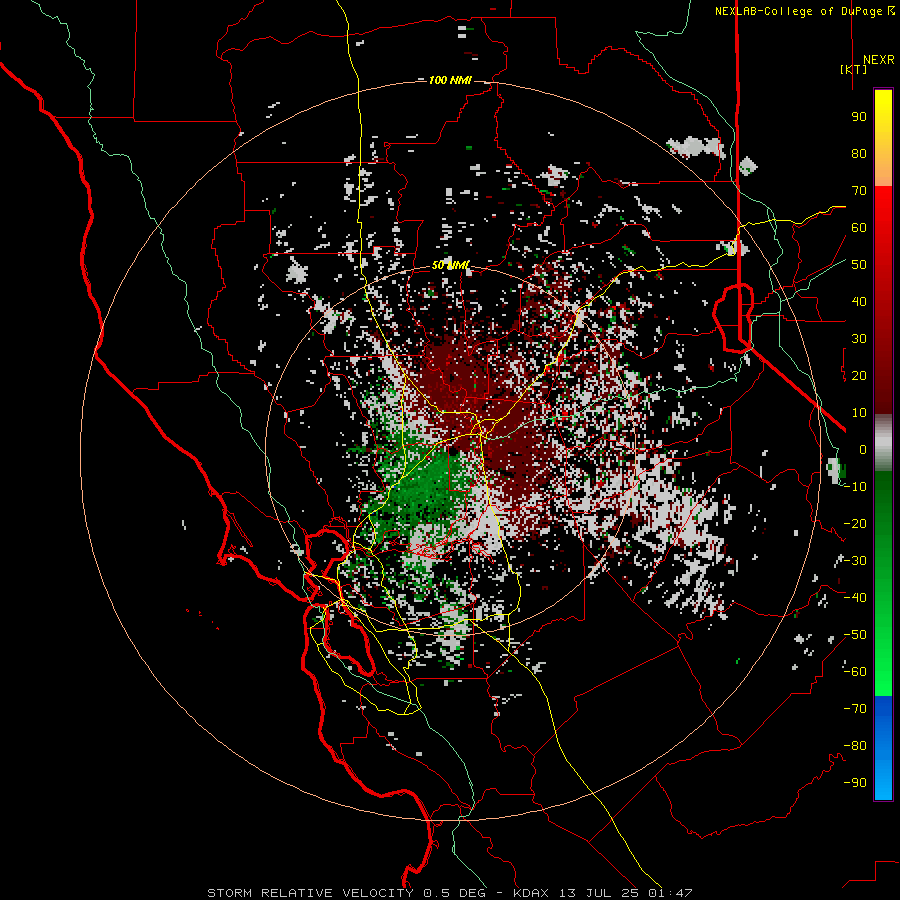Click the blue band of the velocity color bar

pyautogui.click(x=883, y=748)
